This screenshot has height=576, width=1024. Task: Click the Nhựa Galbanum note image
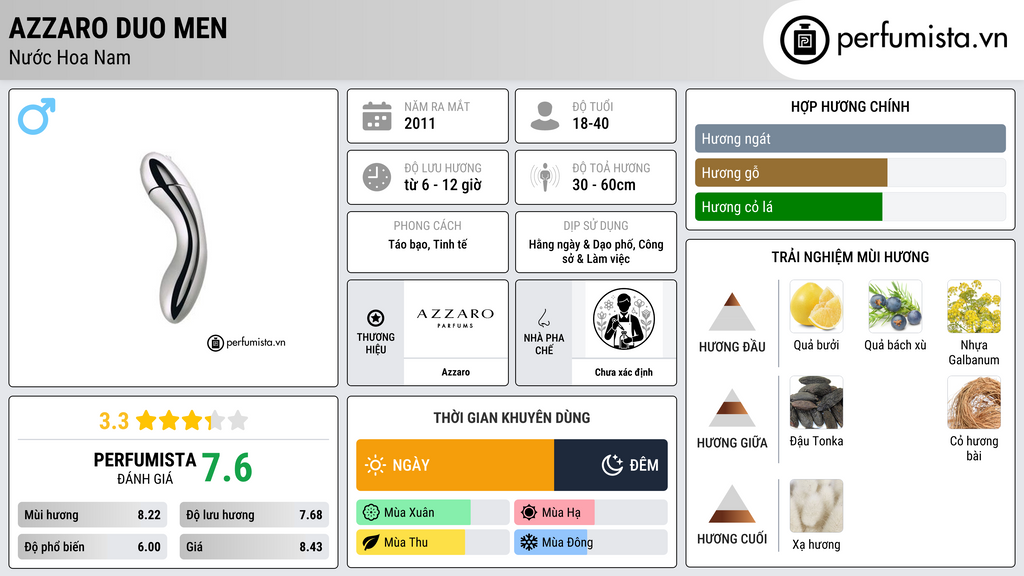[974, 306]
